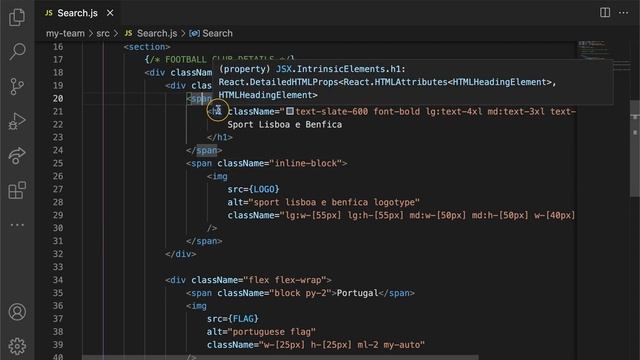Show additional views via ellipsis
640x360 pixels.
pos(17,225)
